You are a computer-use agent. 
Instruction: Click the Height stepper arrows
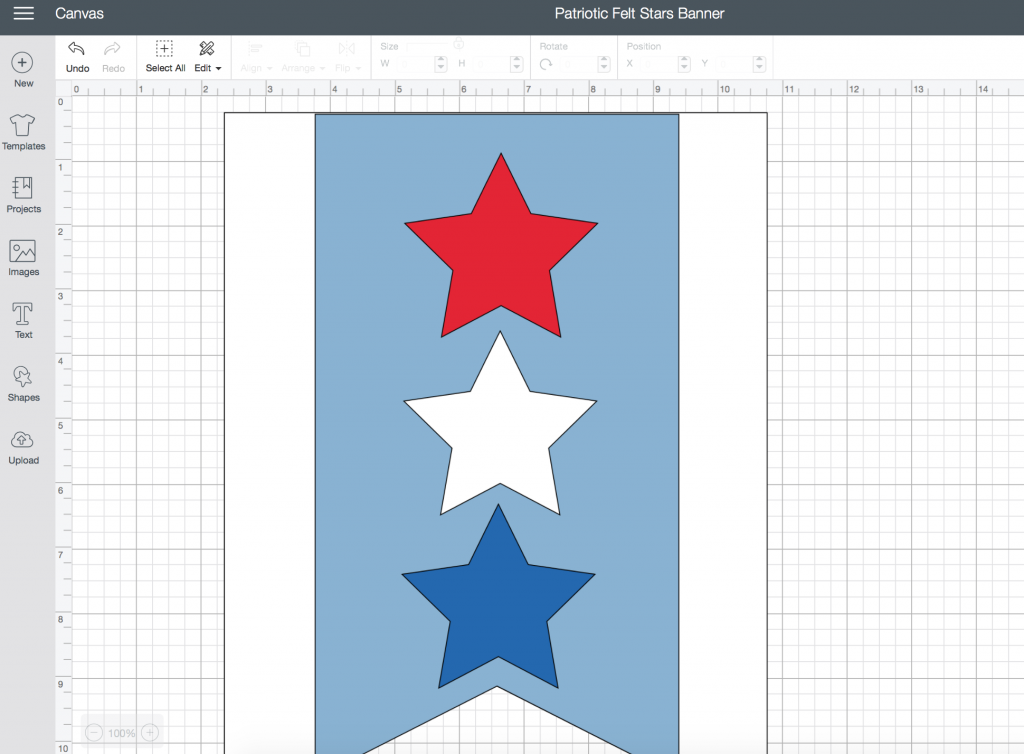517,64
